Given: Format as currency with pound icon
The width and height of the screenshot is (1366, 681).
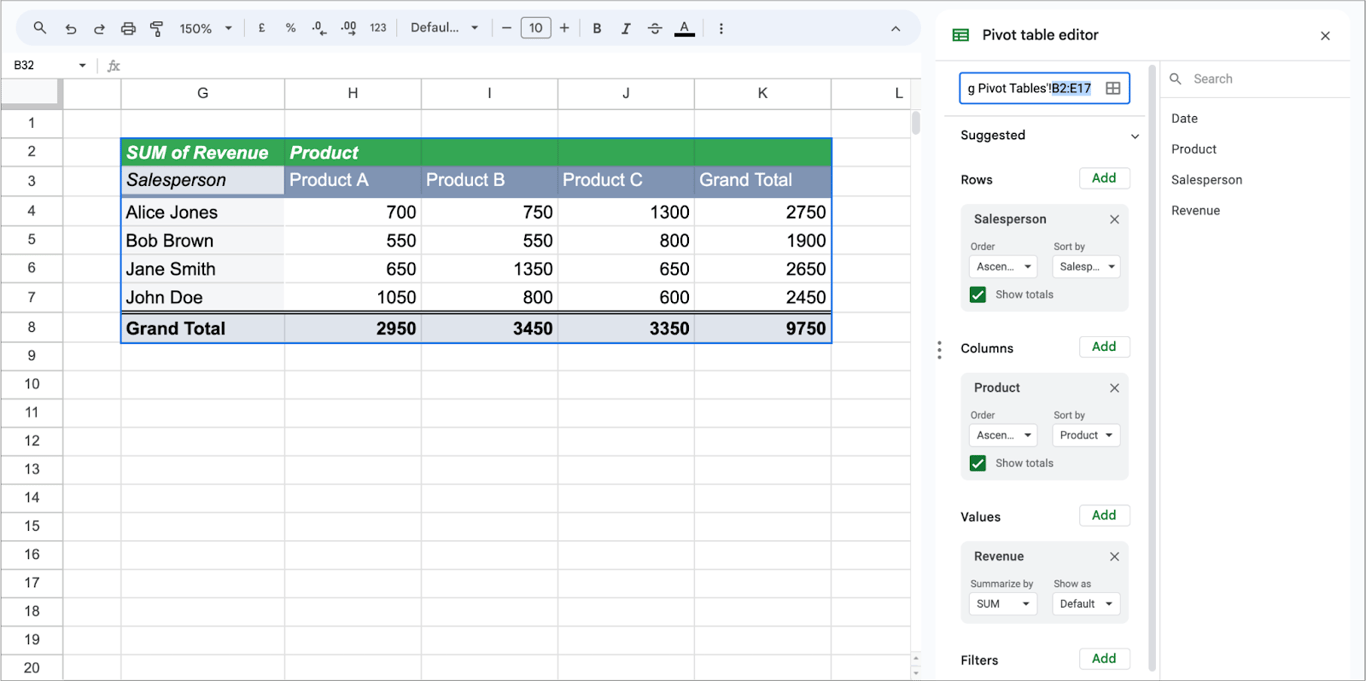Looking at the screenshot, I should [x=262, y=28].
